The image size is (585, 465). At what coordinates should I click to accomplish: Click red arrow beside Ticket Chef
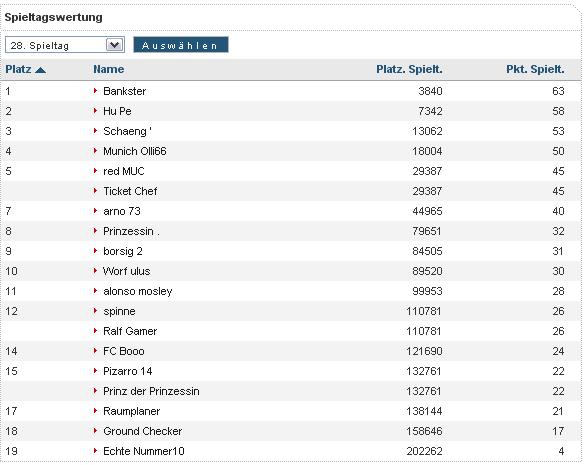pos(96,191)
